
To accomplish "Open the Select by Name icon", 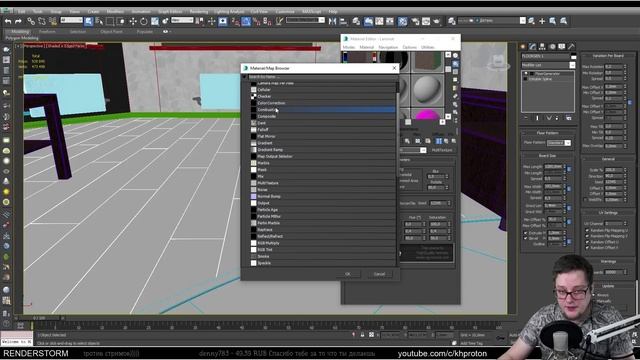I will click(99, 21).
